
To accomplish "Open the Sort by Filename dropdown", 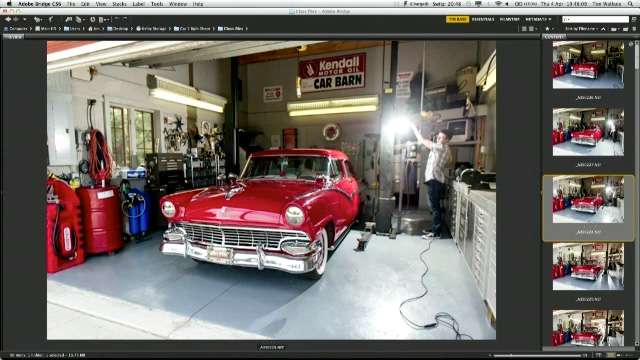I will [581, 29].
